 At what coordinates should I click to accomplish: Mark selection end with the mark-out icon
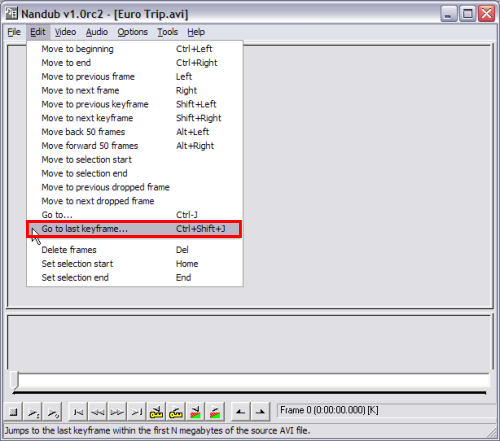260,412
